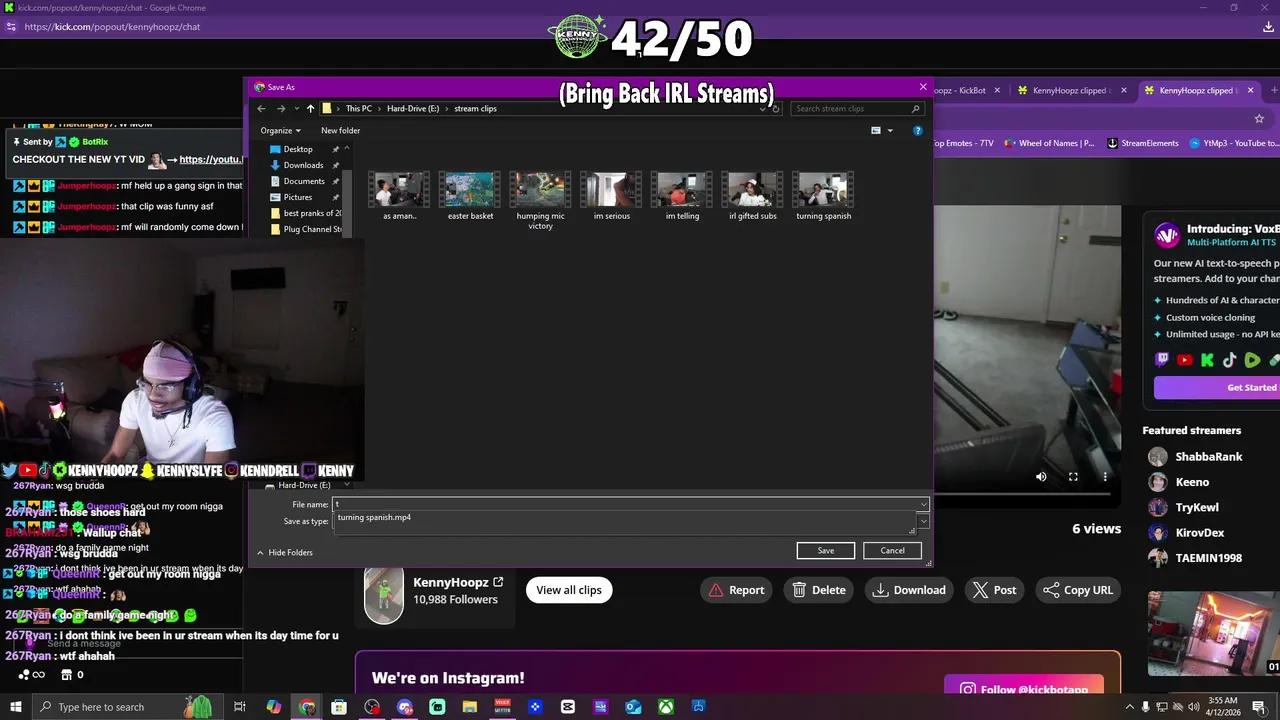Go back in Save As dialog
The width and height of the screenshot is (1280, 720).
click(x=262, y=108)
